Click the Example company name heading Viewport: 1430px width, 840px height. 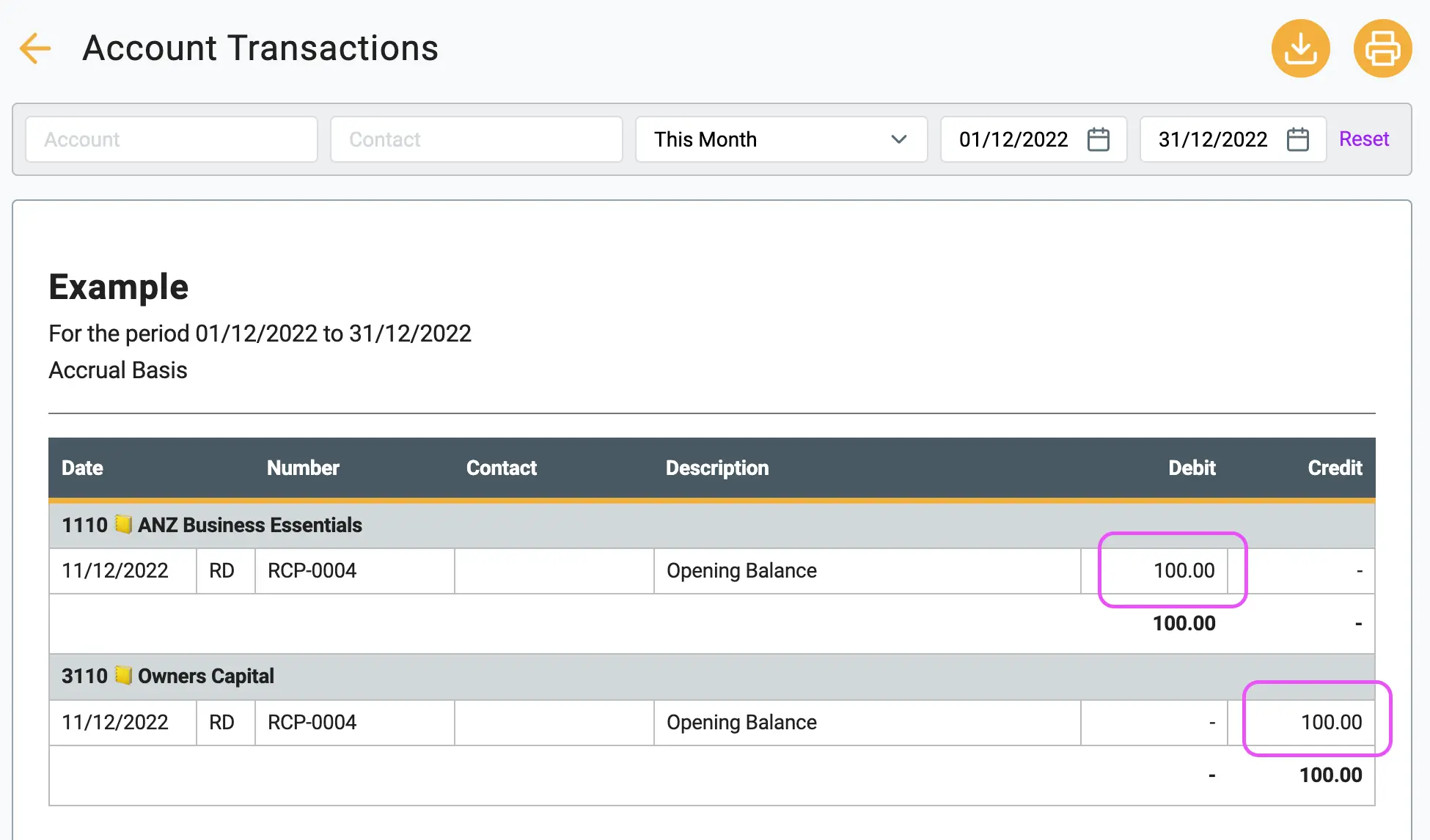pos(119,287)
